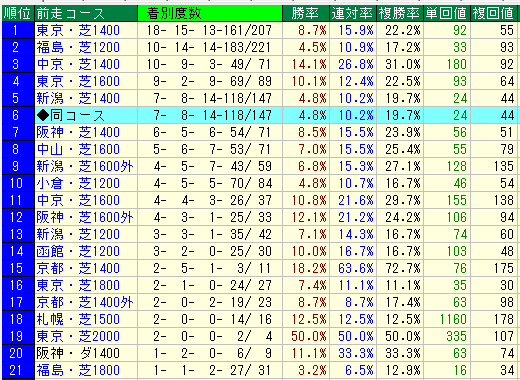
Task: Open the 福島・芝1200 course link
Action: point(78,47)
